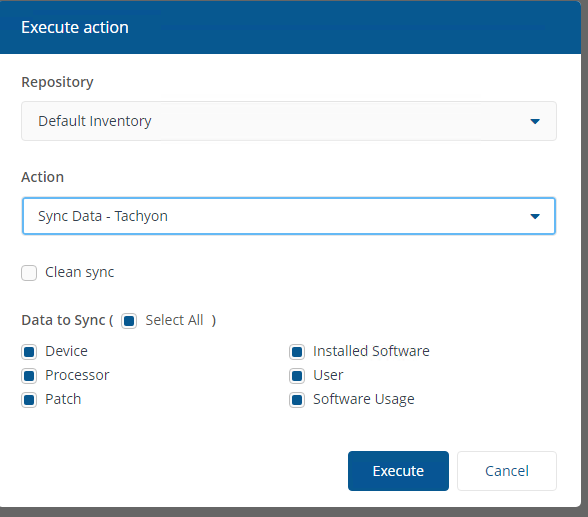Enable the Clean sync checkbox
Image resolution: width=588 pixels, height=517 pixels.
[29, 273]
